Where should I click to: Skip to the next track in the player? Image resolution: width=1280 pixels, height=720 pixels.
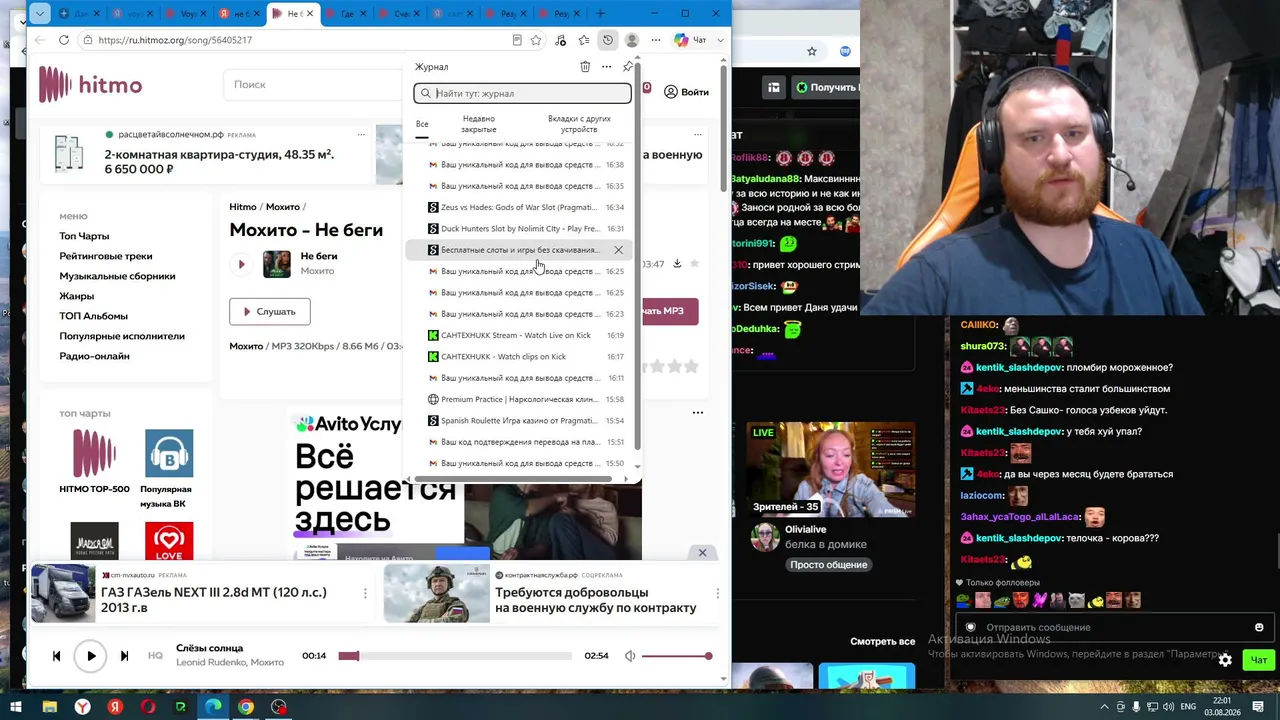pyautogui.click(x=124, y=656)
